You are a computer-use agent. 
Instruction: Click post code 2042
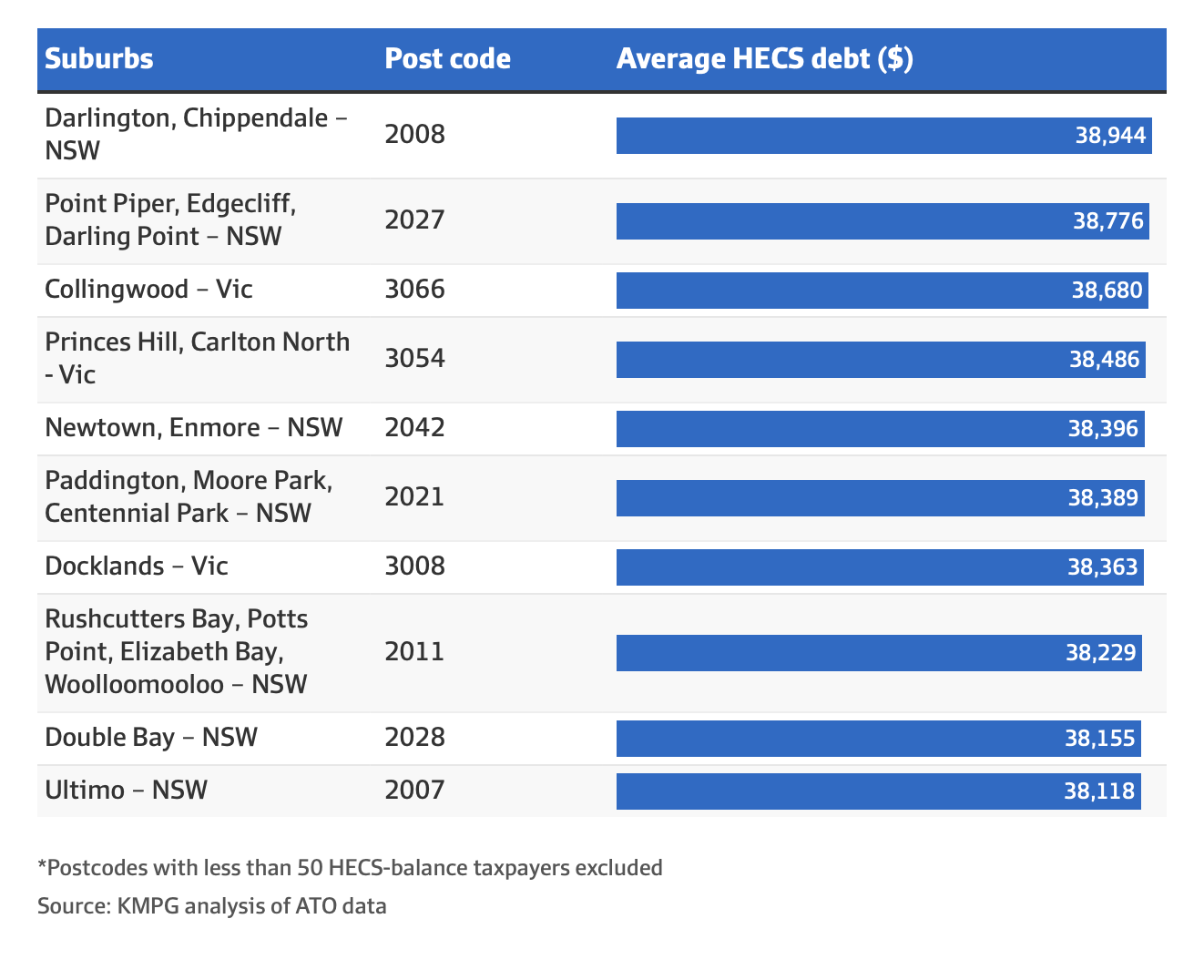(x=415, y=428)
